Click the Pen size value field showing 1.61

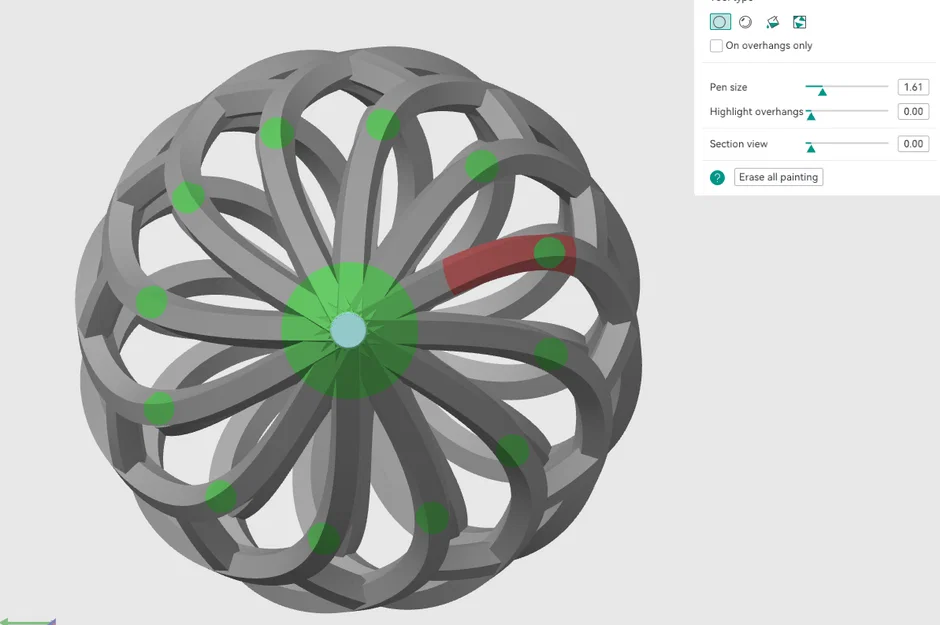tap(912, 87)
